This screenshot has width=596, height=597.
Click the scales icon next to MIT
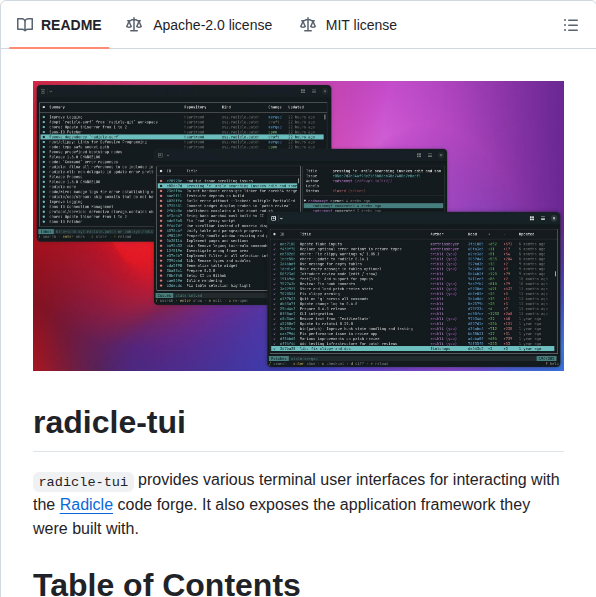(308, 25)
